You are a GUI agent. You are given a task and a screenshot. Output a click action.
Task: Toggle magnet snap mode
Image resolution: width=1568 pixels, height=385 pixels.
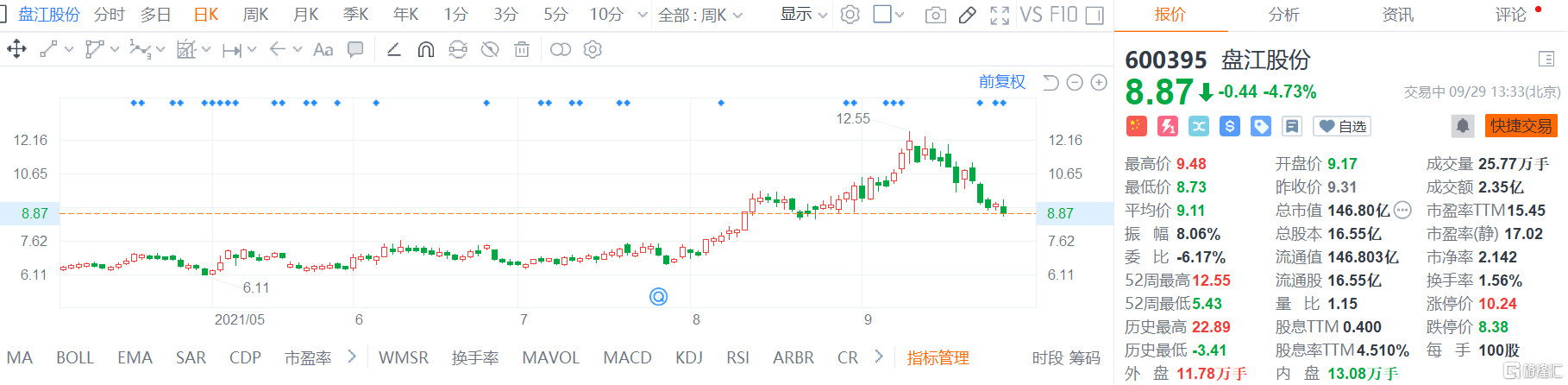coord(425,49)
